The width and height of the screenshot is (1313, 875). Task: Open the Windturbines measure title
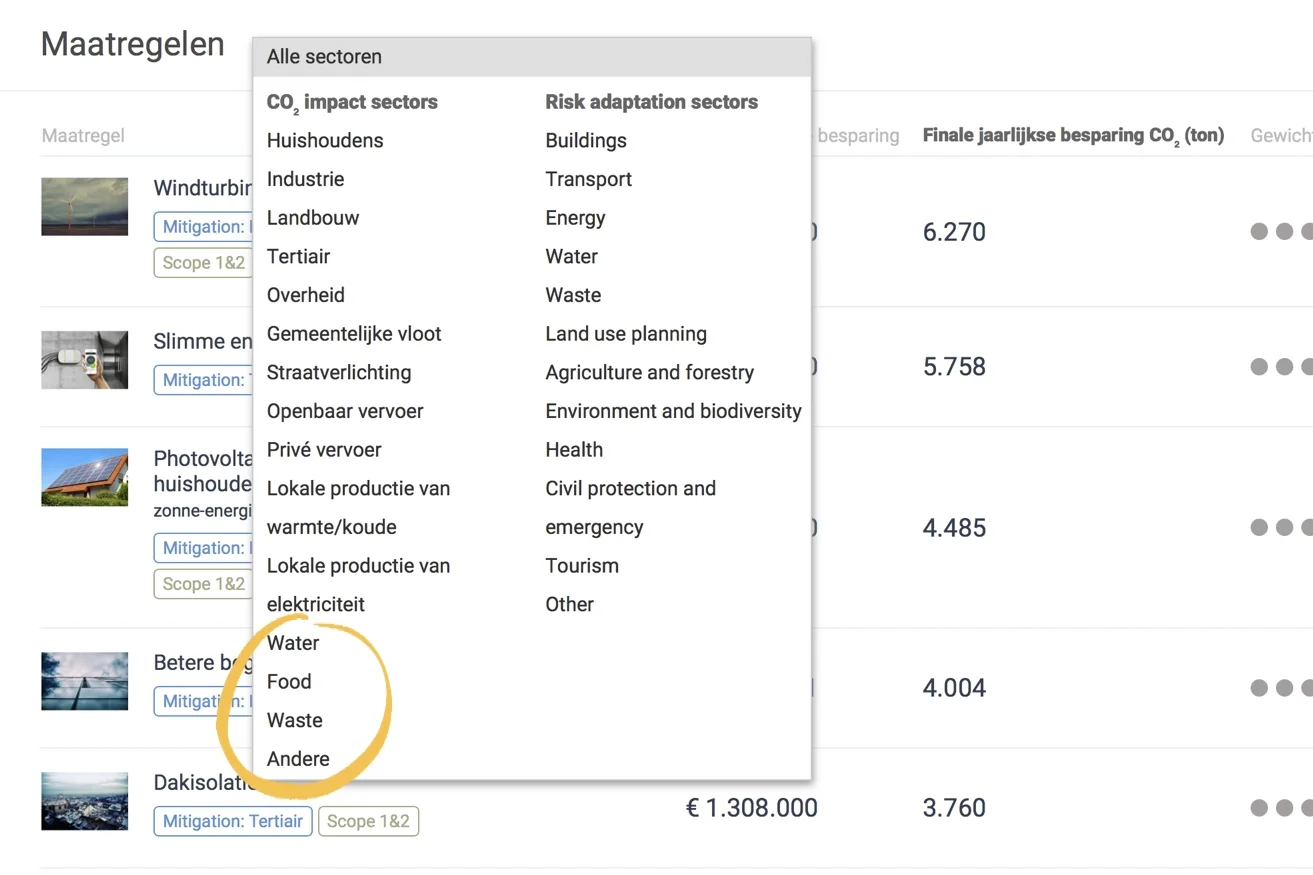click(x=203, y=188)
